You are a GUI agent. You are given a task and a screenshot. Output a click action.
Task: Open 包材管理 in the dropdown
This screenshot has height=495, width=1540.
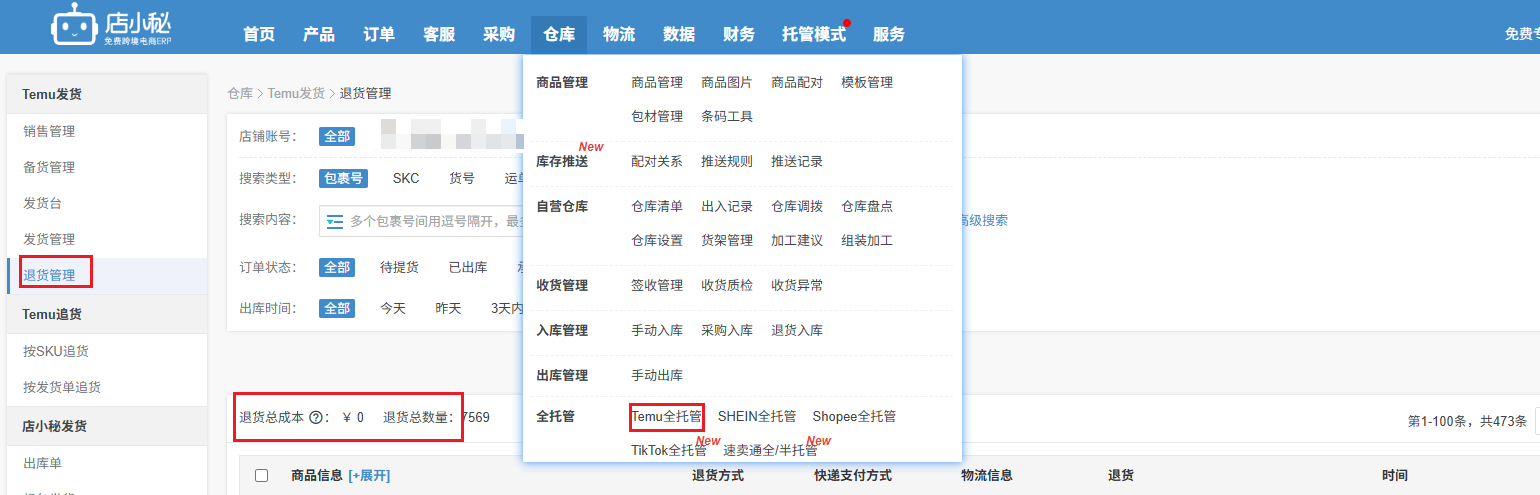coord(657,116)
